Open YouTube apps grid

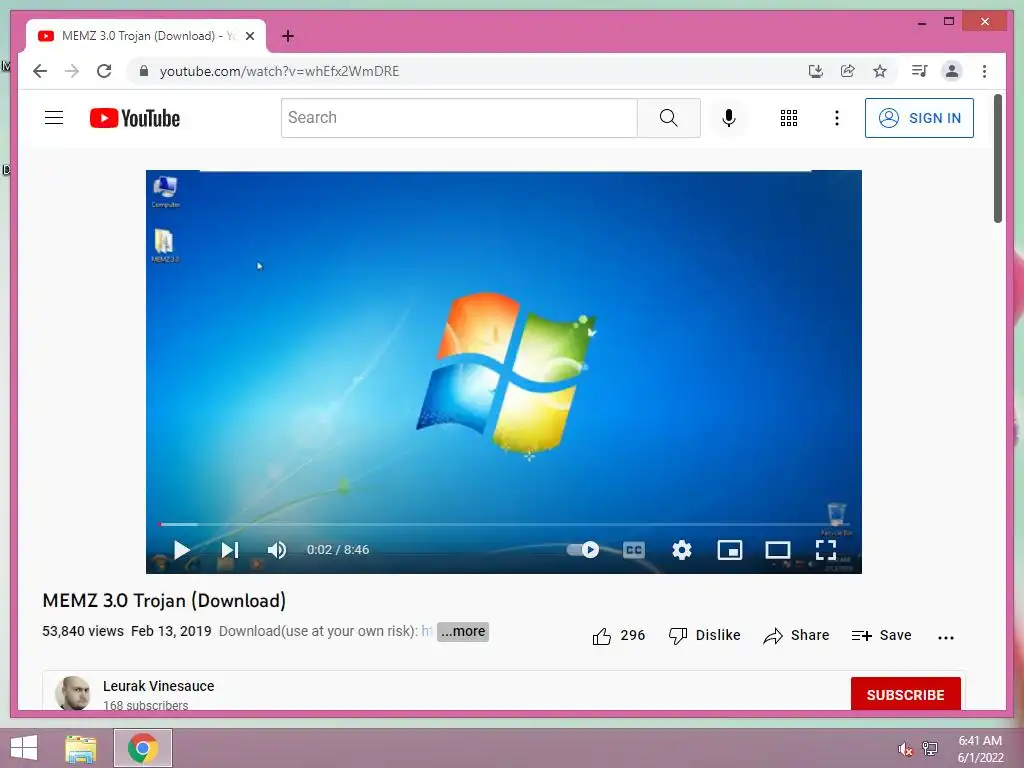click(789, 118)
